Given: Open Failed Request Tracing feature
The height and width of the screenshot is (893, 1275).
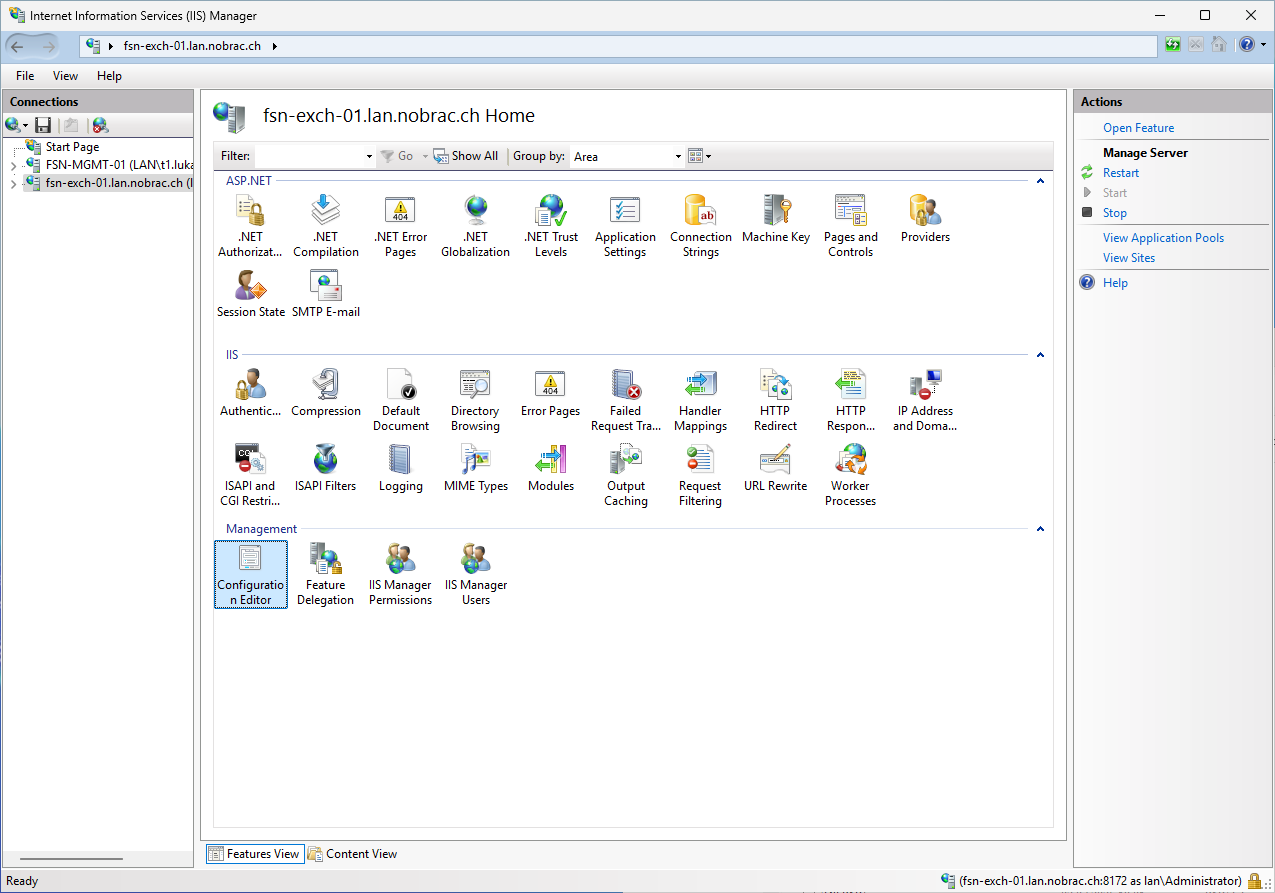Looking at the screenshot, I should coord(625,400).
